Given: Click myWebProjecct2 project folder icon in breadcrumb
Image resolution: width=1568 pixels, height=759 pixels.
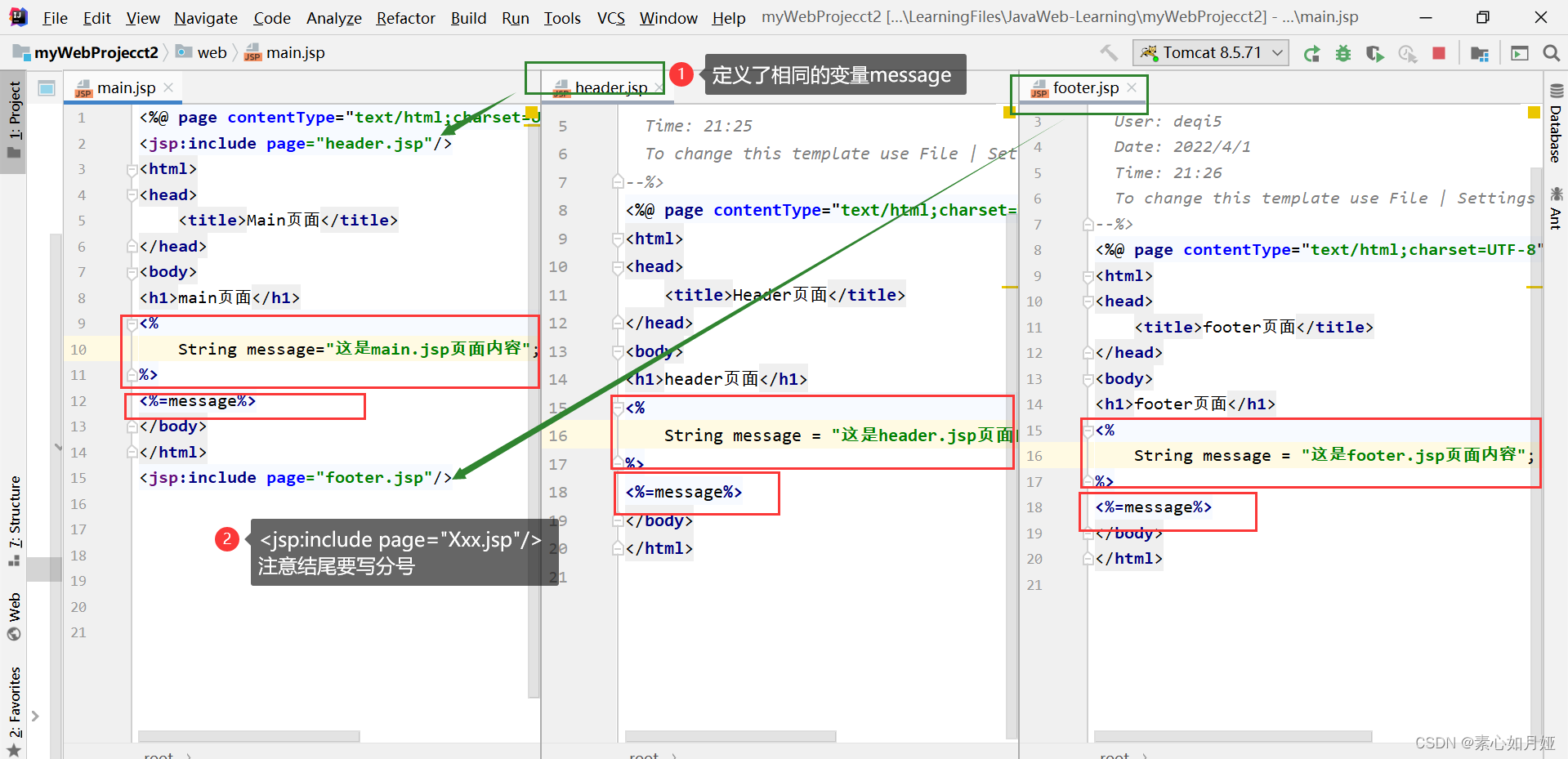Looking at the screenshot, I should click(21, 53).
